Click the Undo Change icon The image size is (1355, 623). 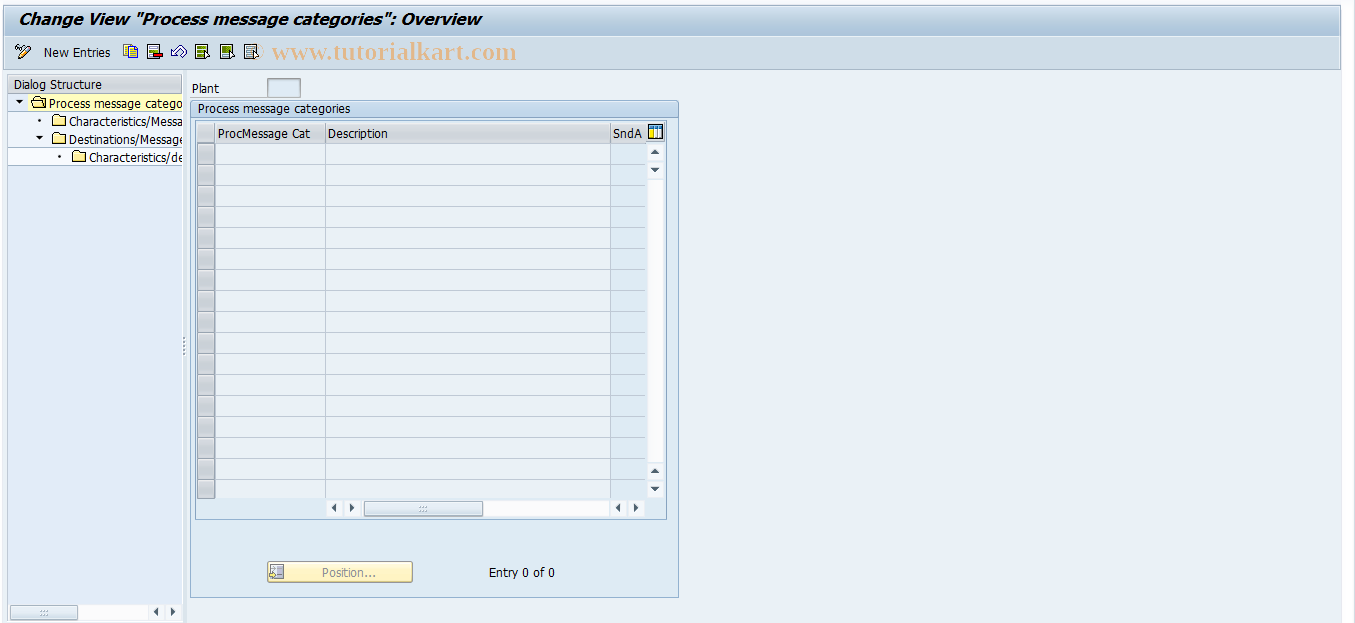(x=179, y=52)
